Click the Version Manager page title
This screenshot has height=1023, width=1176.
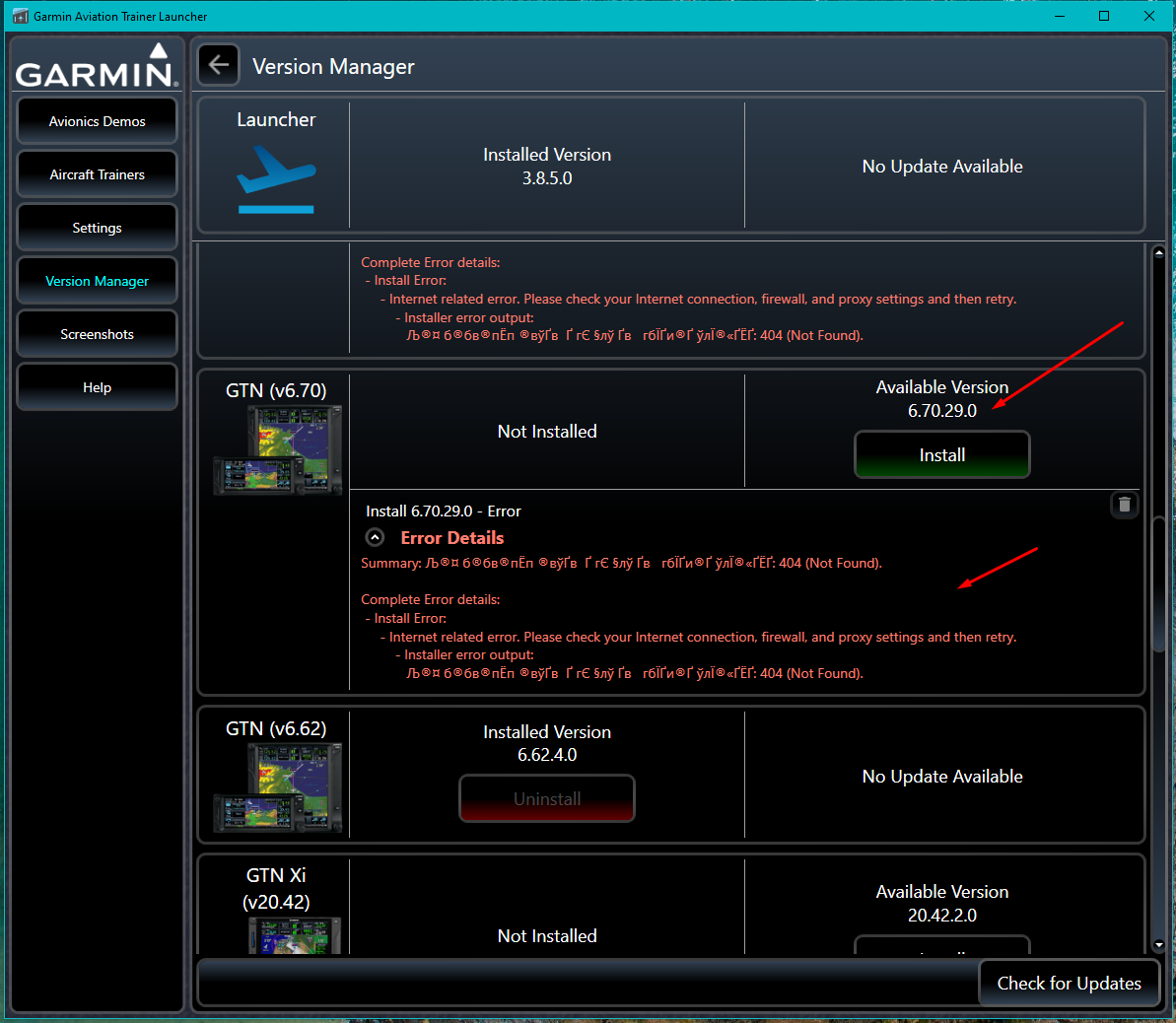pos(333,67)
